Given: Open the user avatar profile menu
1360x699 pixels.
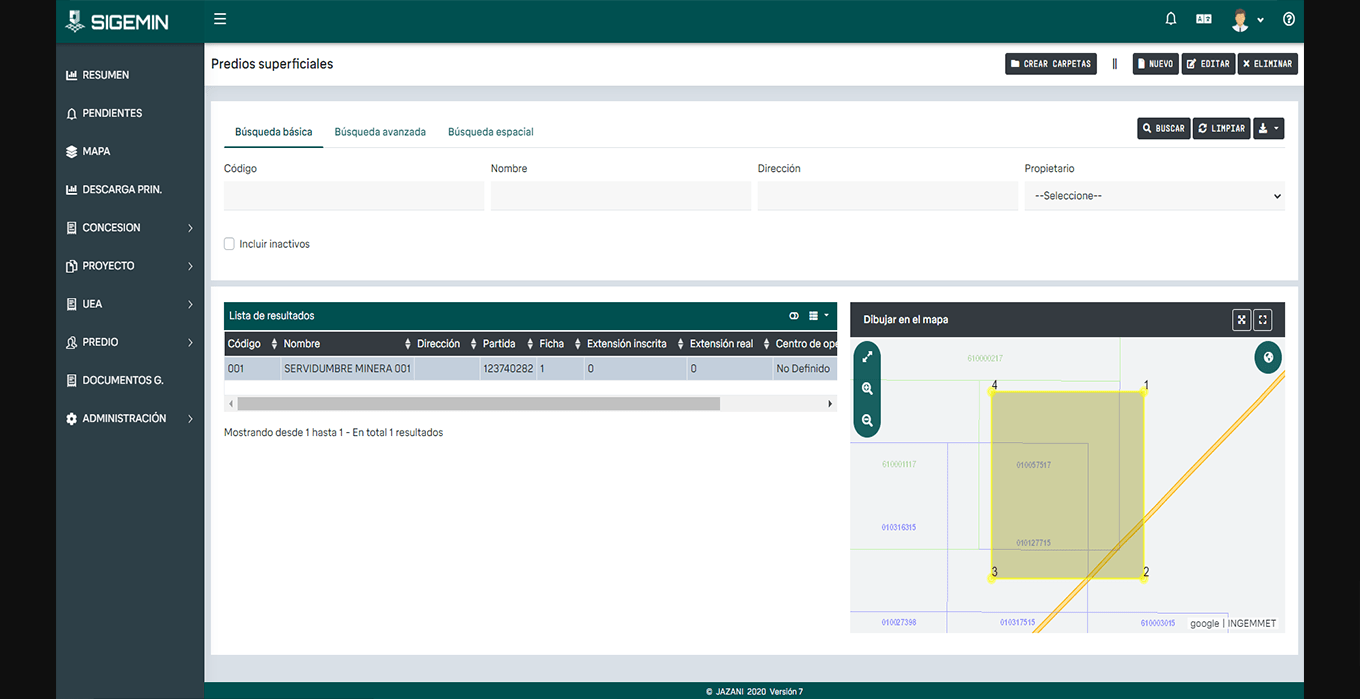Looking at the screenshot, I should [x=1246, y=20].
